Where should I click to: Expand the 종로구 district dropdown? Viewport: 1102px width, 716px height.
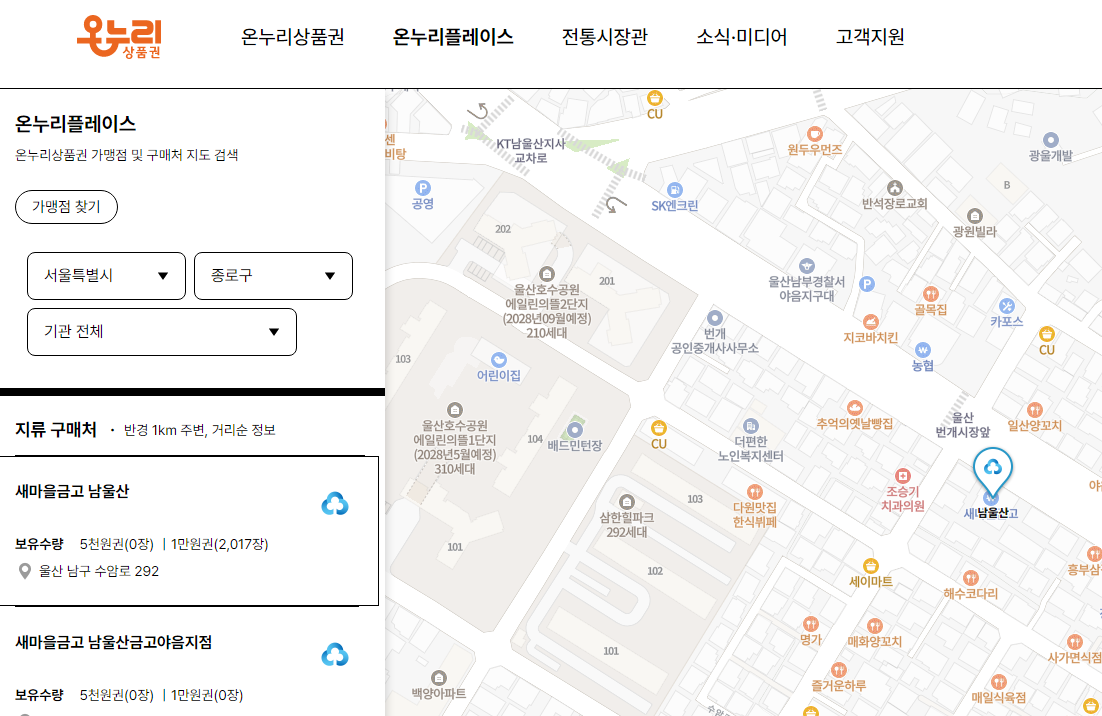coord(273,275)
